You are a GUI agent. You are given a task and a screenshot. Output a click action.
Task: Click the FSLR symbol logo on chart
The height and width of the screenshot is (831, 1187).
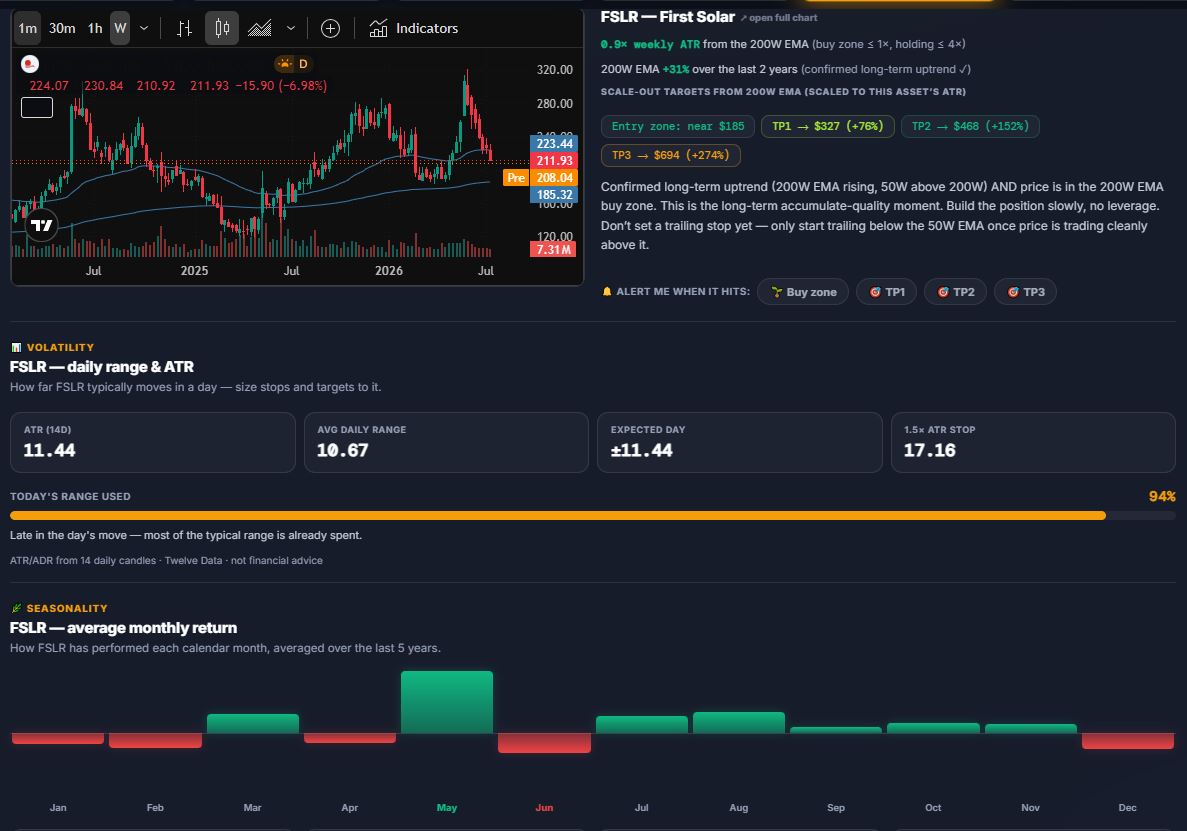[x=30, y=64]
